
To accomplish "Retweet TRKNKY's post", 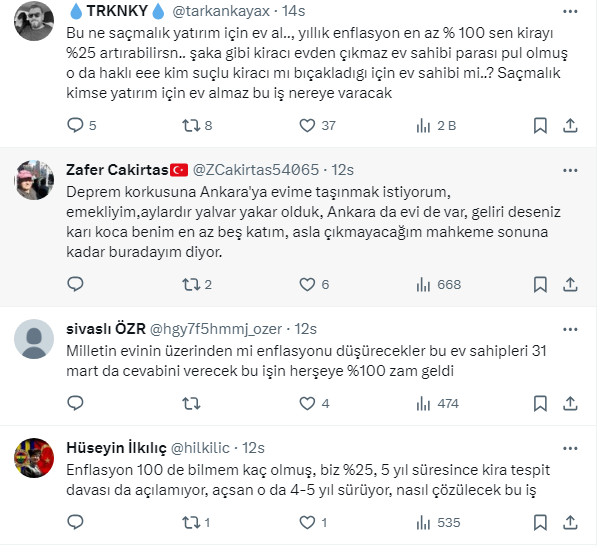I will 188,126.
